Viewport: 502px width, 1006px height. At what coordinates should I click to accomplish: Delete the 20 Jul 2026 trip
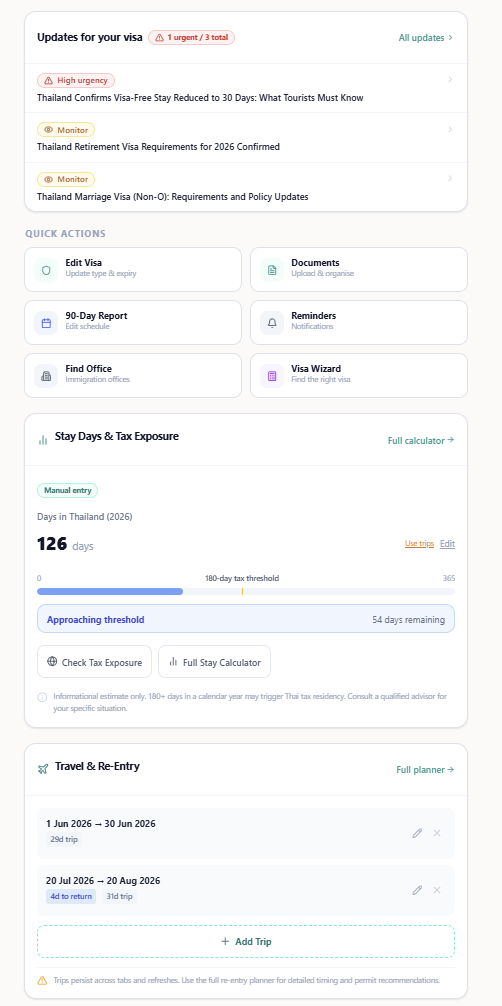coord(437,890)
